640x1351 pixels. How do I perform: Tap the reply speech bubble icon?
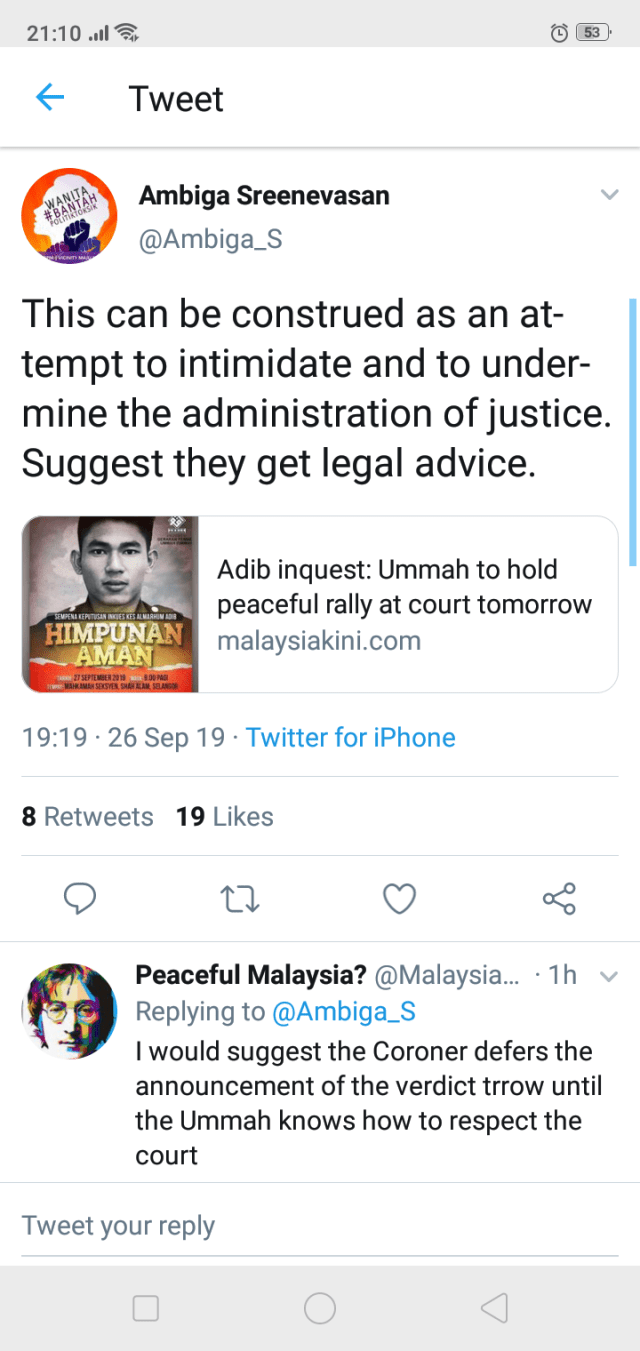coord(80,899)
